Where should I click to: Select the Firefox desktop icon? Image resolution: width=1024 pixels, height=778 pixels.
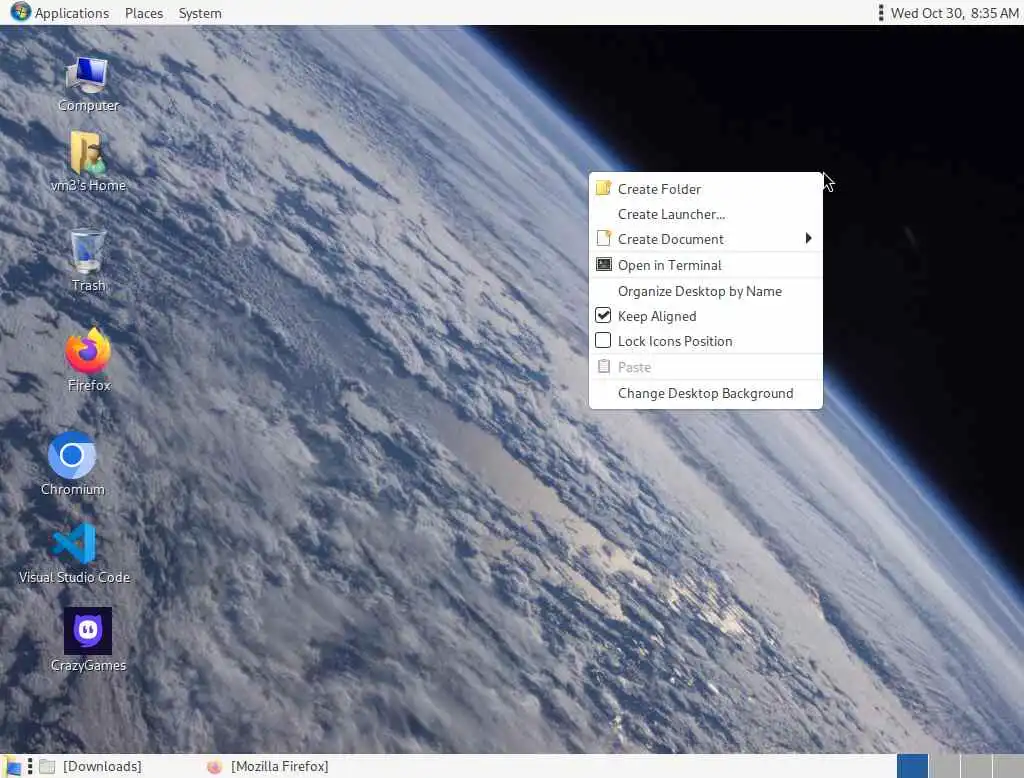point(89,360)
